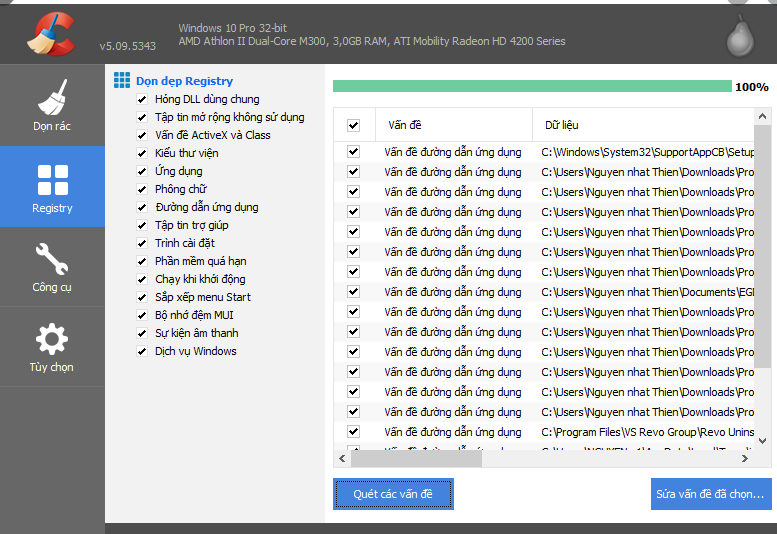Click the vertical scrollbar up arrow
The width and height of the screenshot is (777, 534).
tap(762, 116)
